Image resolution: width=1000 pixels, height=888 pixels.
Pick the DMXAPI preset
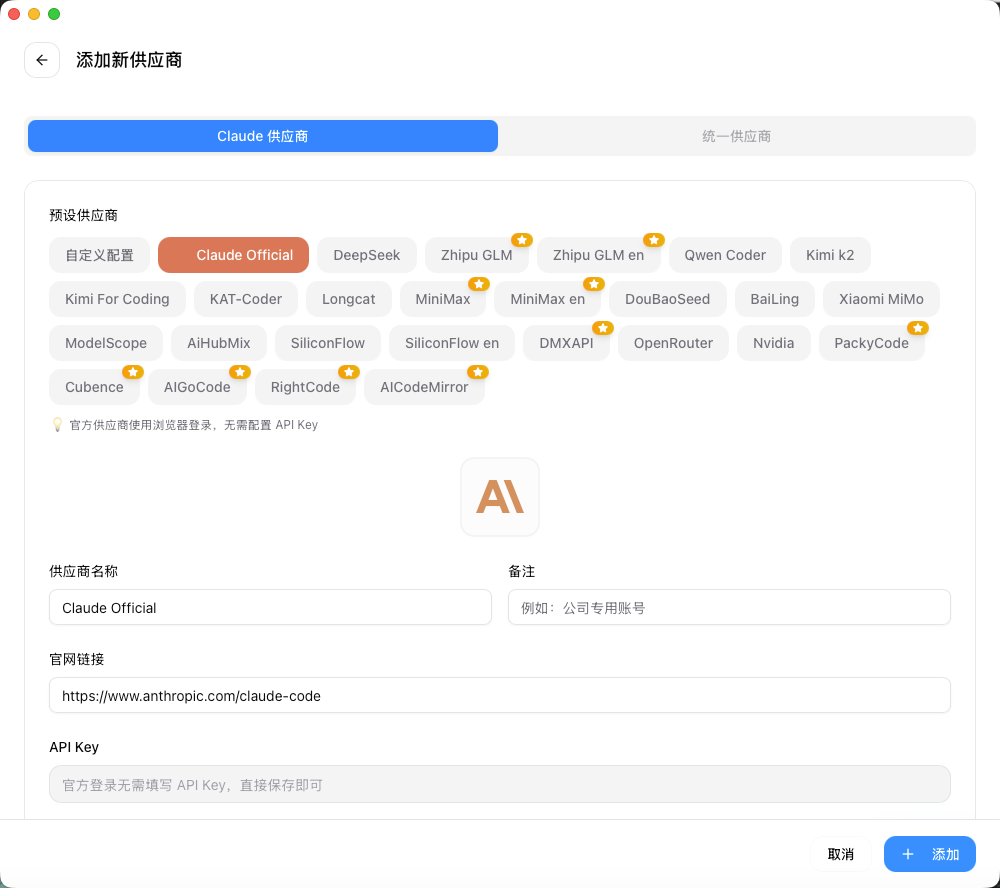(x=566, y=343)
